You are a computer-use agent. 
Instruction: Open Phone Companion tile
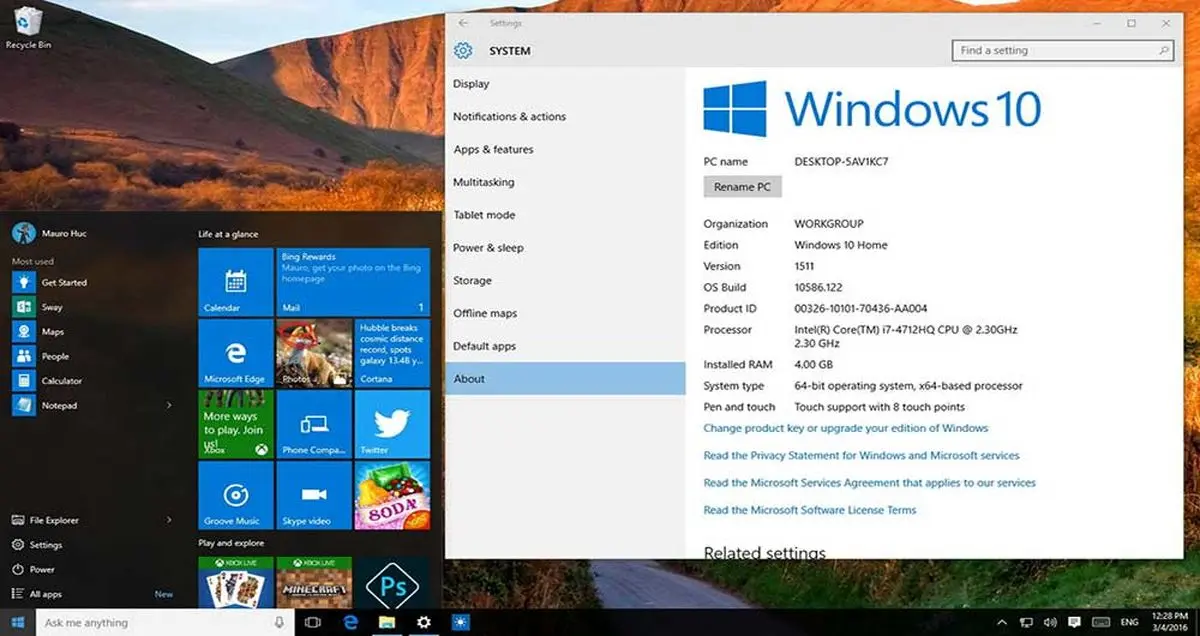313,423
